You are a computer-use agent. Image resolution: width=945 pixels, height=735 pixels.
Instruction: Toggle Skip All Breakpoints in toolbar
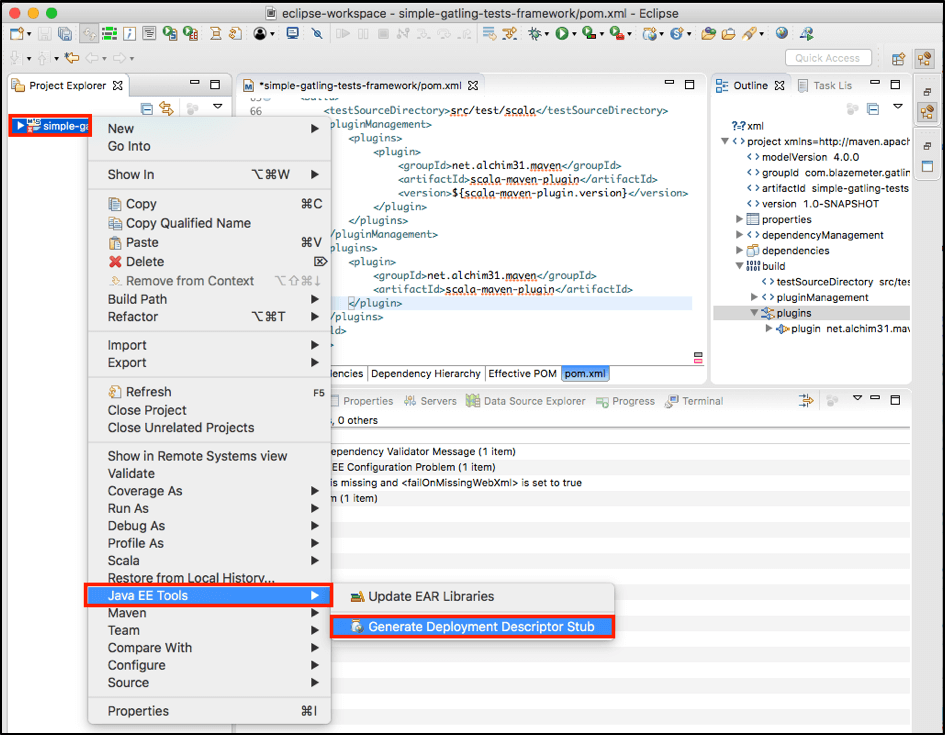317,34
